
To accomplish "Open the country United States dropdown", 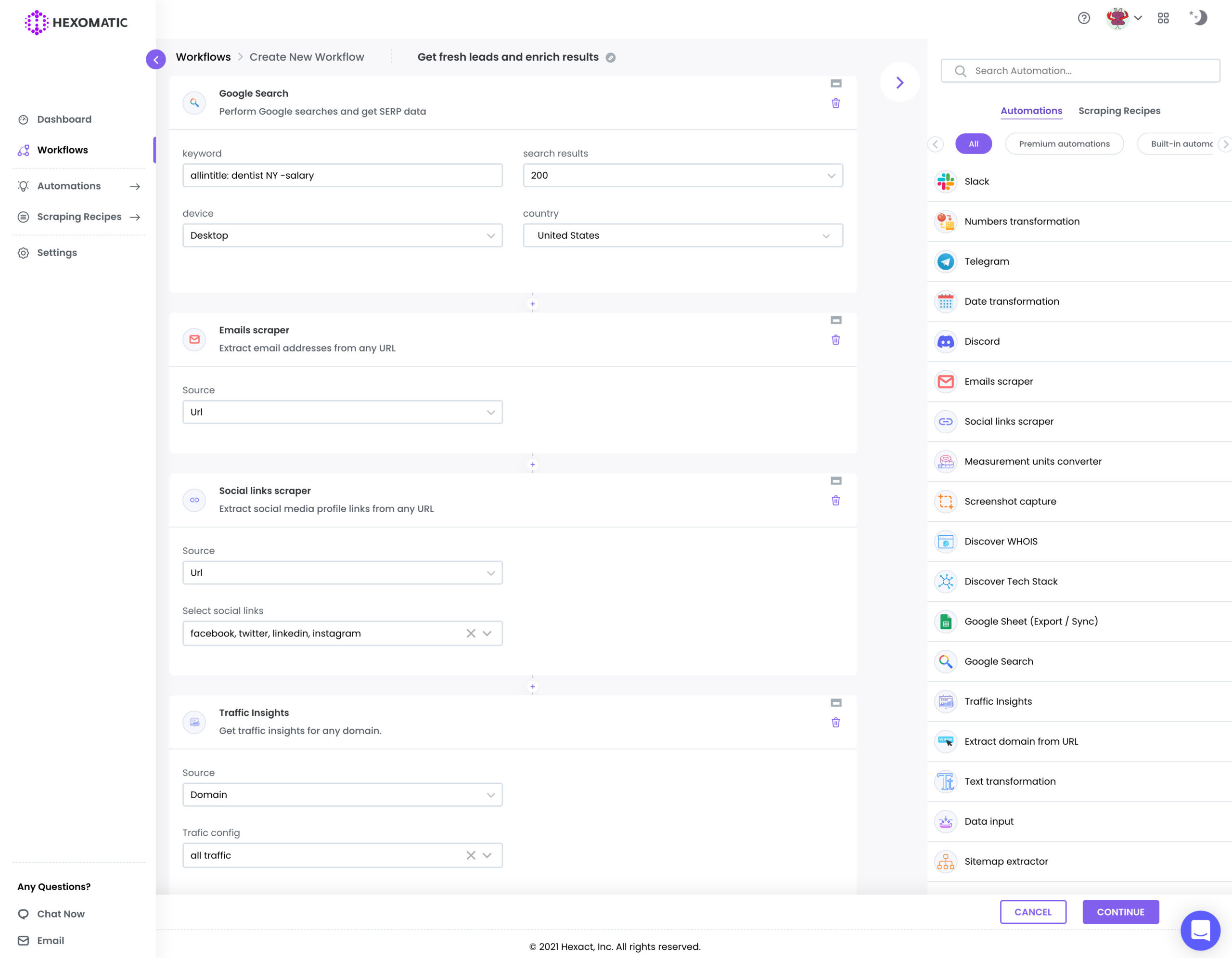I will [x=682, y=235].
